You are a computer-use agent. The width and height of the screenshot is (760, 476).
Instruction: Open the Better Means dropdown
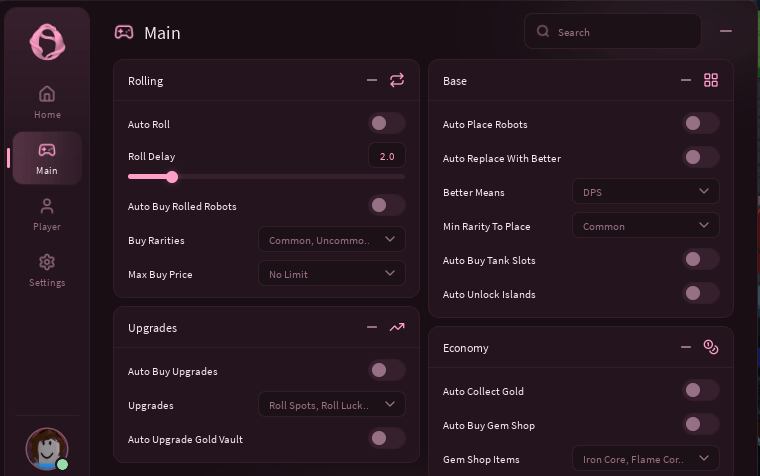646,191
